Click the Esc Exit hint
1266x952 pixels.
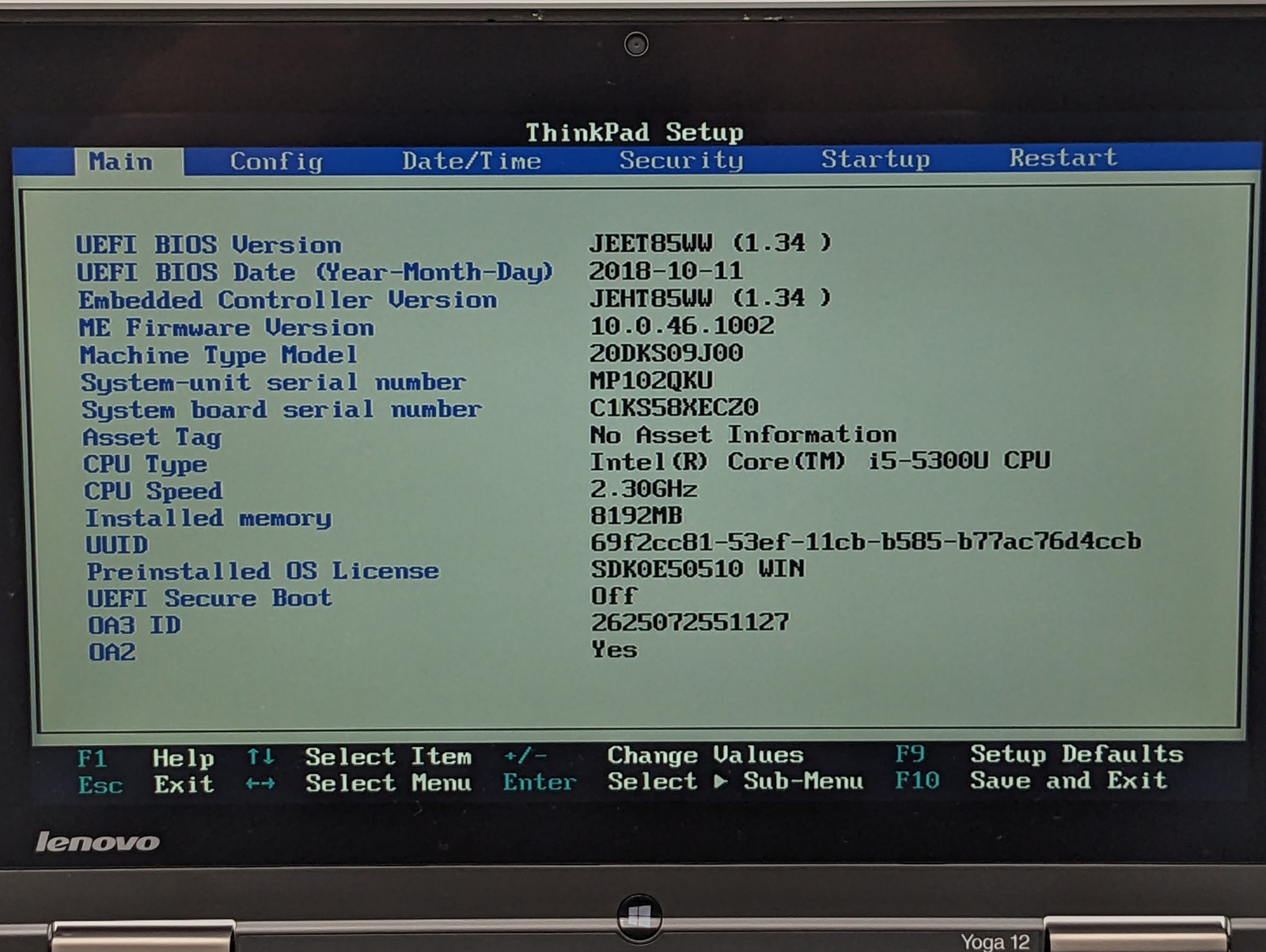tap(146, 785)
